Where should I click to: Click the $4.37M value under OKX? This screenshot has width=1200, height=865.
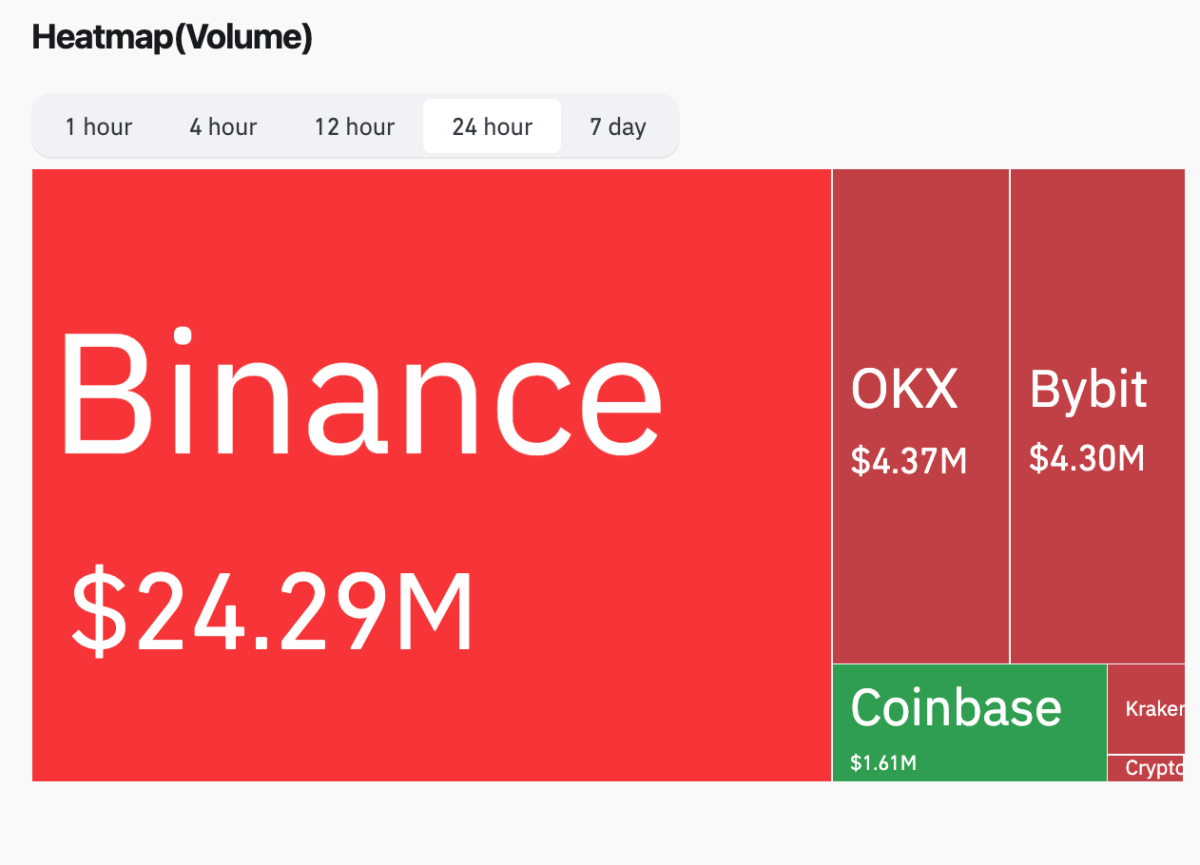coord(908,461)
